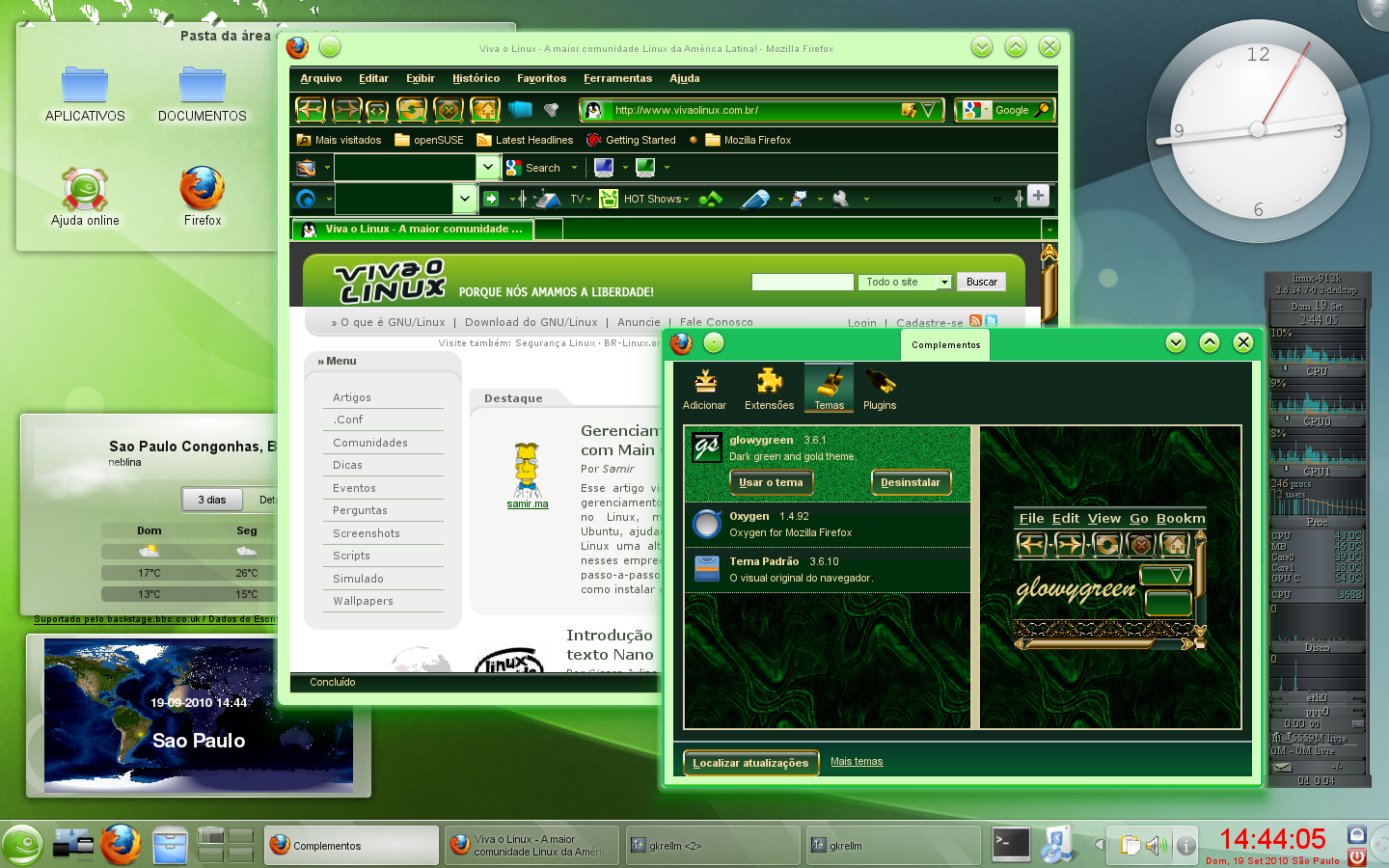Screen dimensions: 1389x868
Task: Follow the Mais temas link
Action: pyautogui.click(x=857, y=761)
